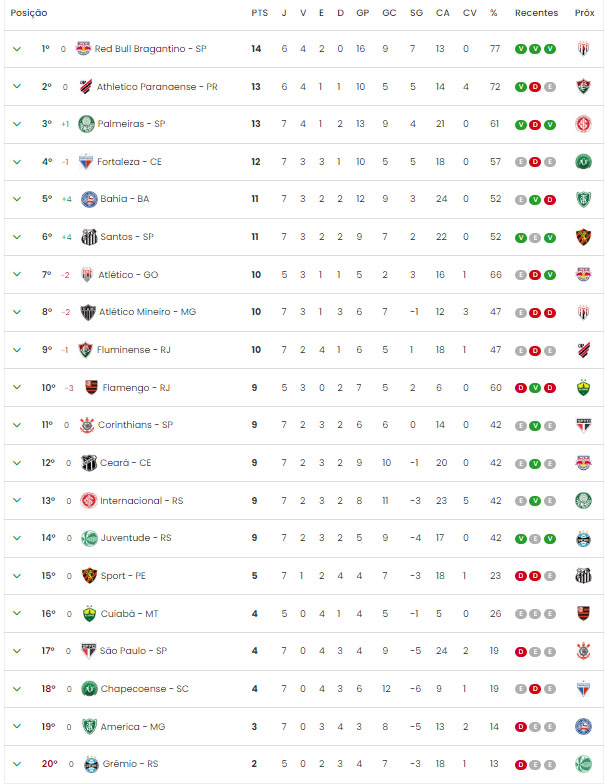Image resolution: width=613 pixels, height=784 pixels.
Task: Expand the Bahia row details chevron
Action: (17, 199)
